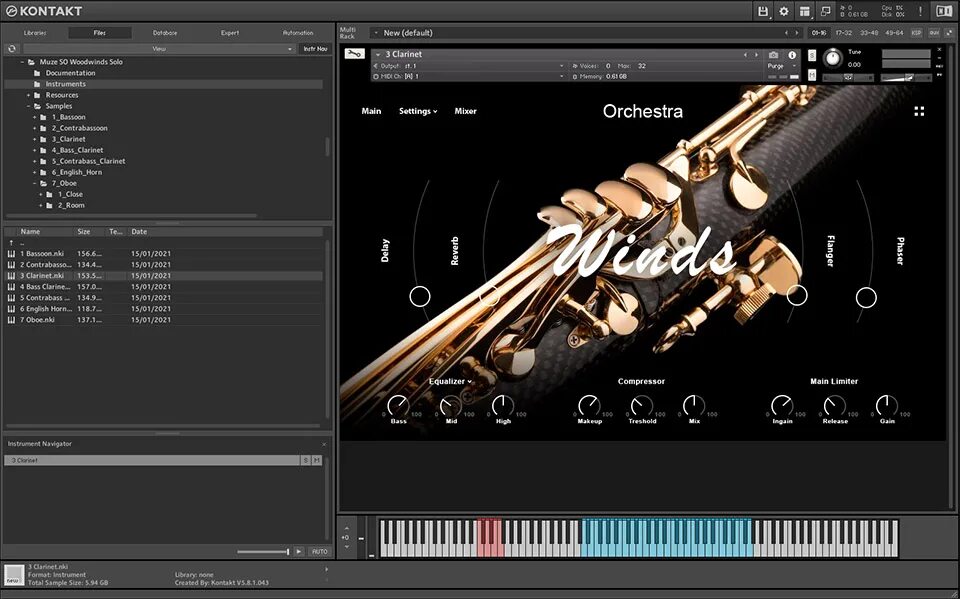960x599 pixels.
Task: Open instrument edit wrench icon
Action: click(354, 54)
